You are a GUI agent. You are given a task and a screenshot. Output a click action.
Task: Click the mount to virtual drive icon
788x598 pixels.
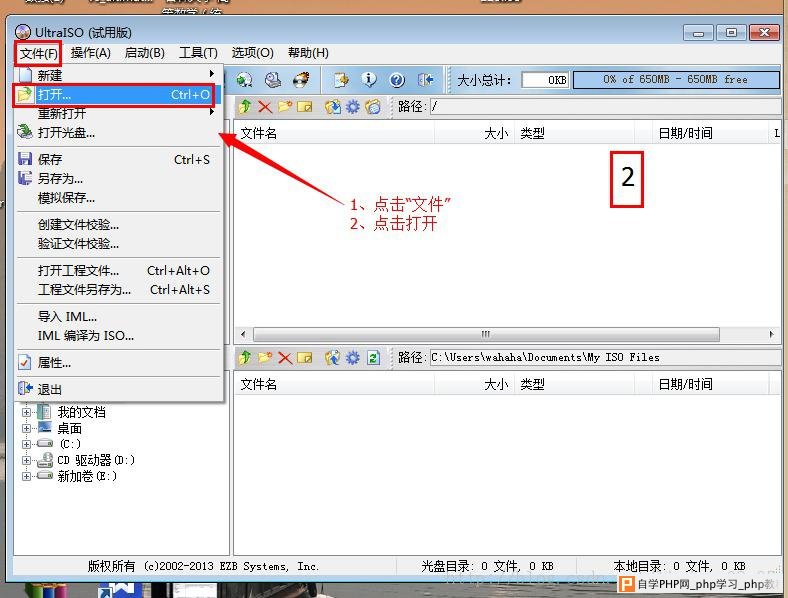[x=273, y=80]
